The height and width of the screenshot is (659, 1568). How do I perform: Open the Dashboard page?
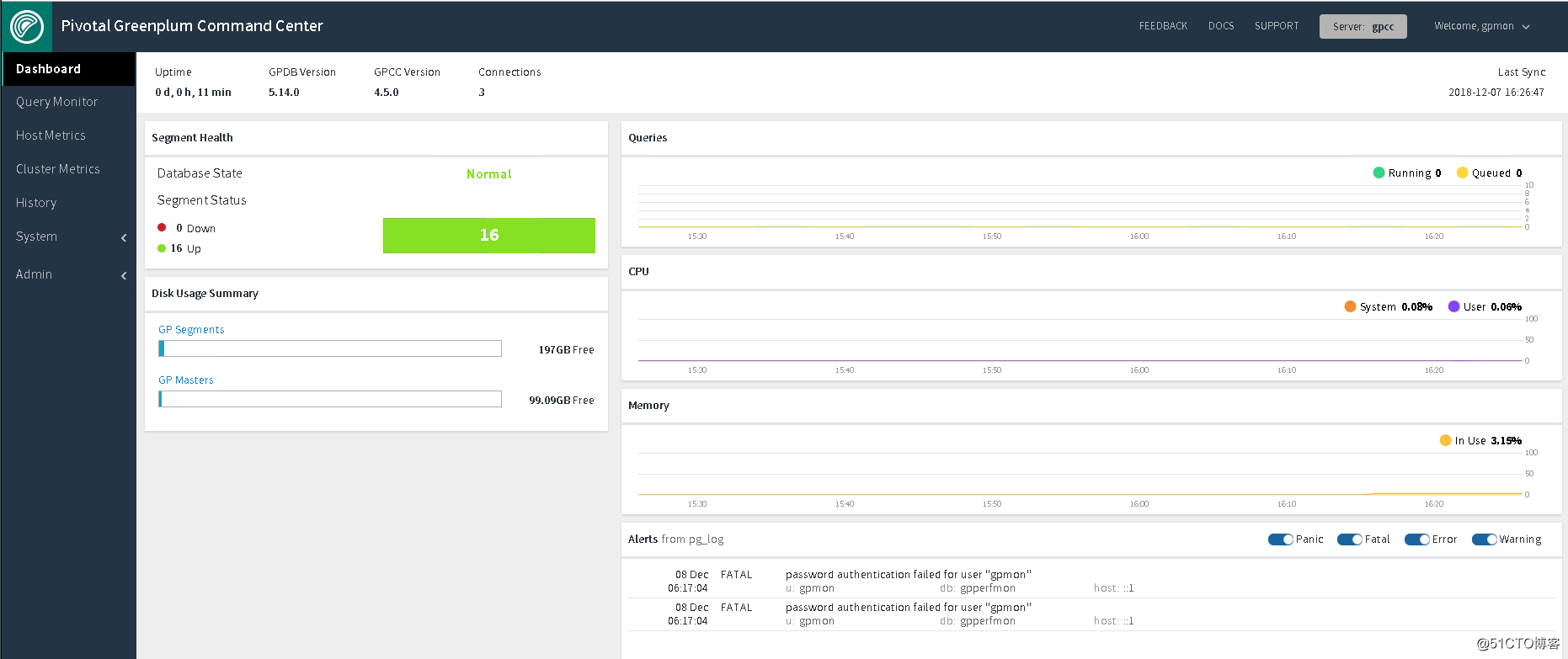pyautogui.click(x=68, y=69)
